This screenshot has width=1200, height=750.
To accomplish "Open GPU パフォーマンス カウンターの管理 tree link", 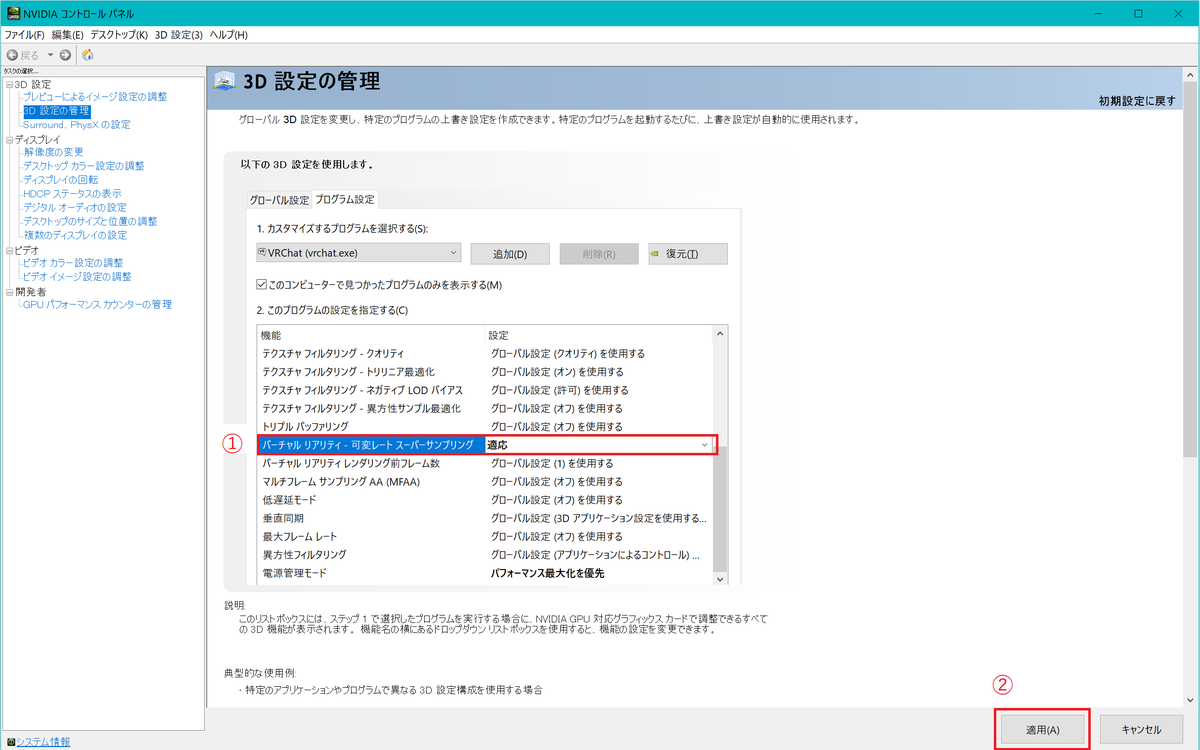I will click(97, 305).
